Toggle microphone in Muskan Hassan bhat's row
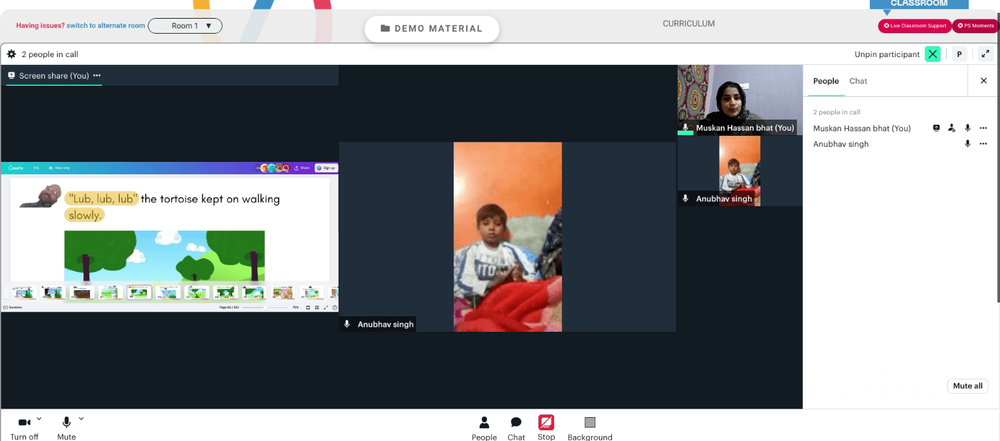This screenshot has height=441, width=1000. pos(967,128)
